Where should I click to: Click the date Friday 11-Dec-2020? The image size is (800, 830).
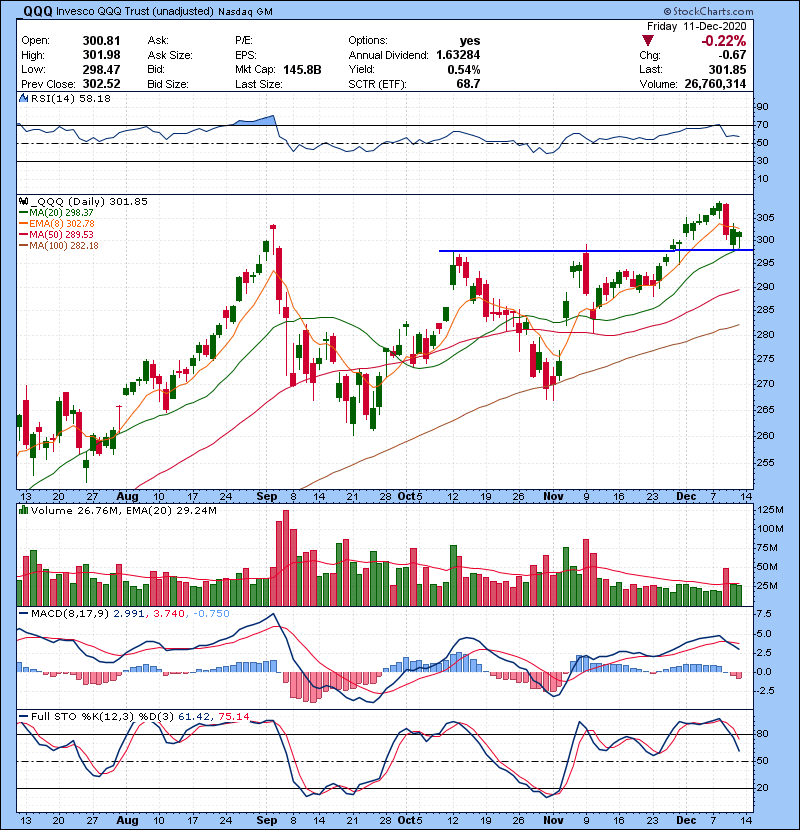pyautogui.click(x=696, y=26)
